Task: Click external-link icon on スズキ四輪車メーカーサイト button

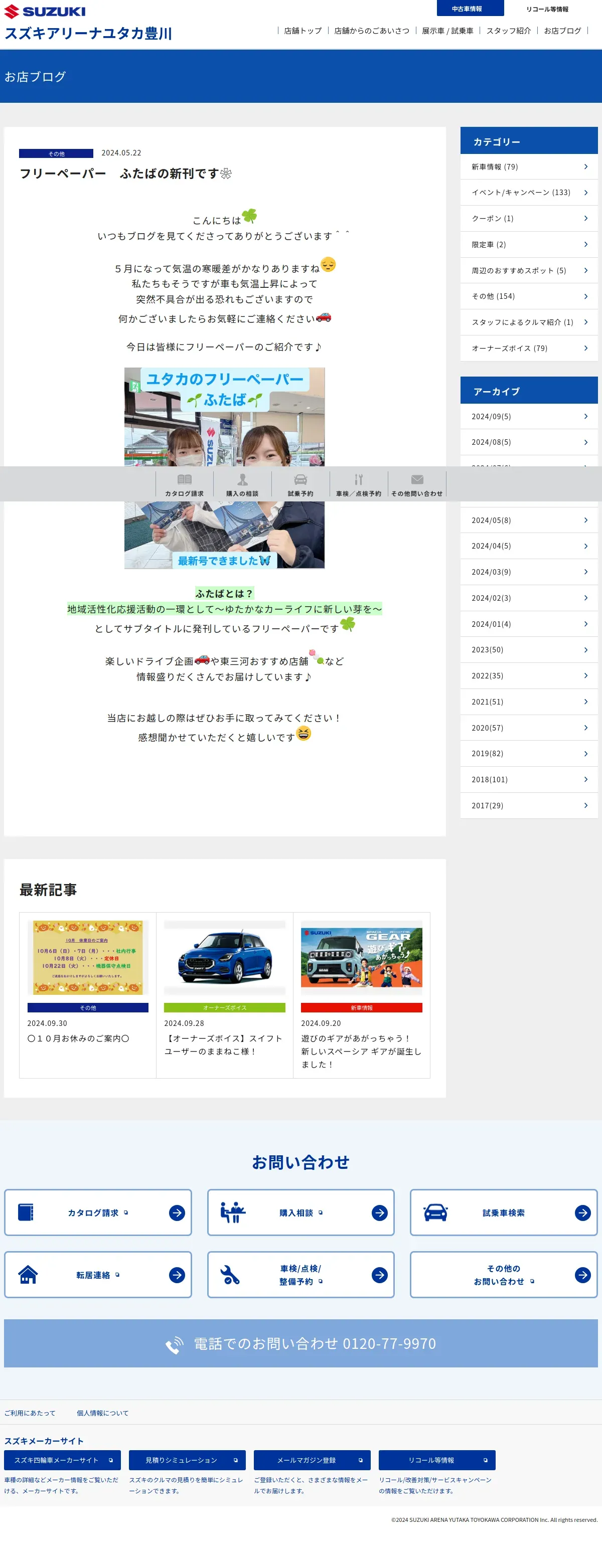Action: click(x=111, y=1460)
